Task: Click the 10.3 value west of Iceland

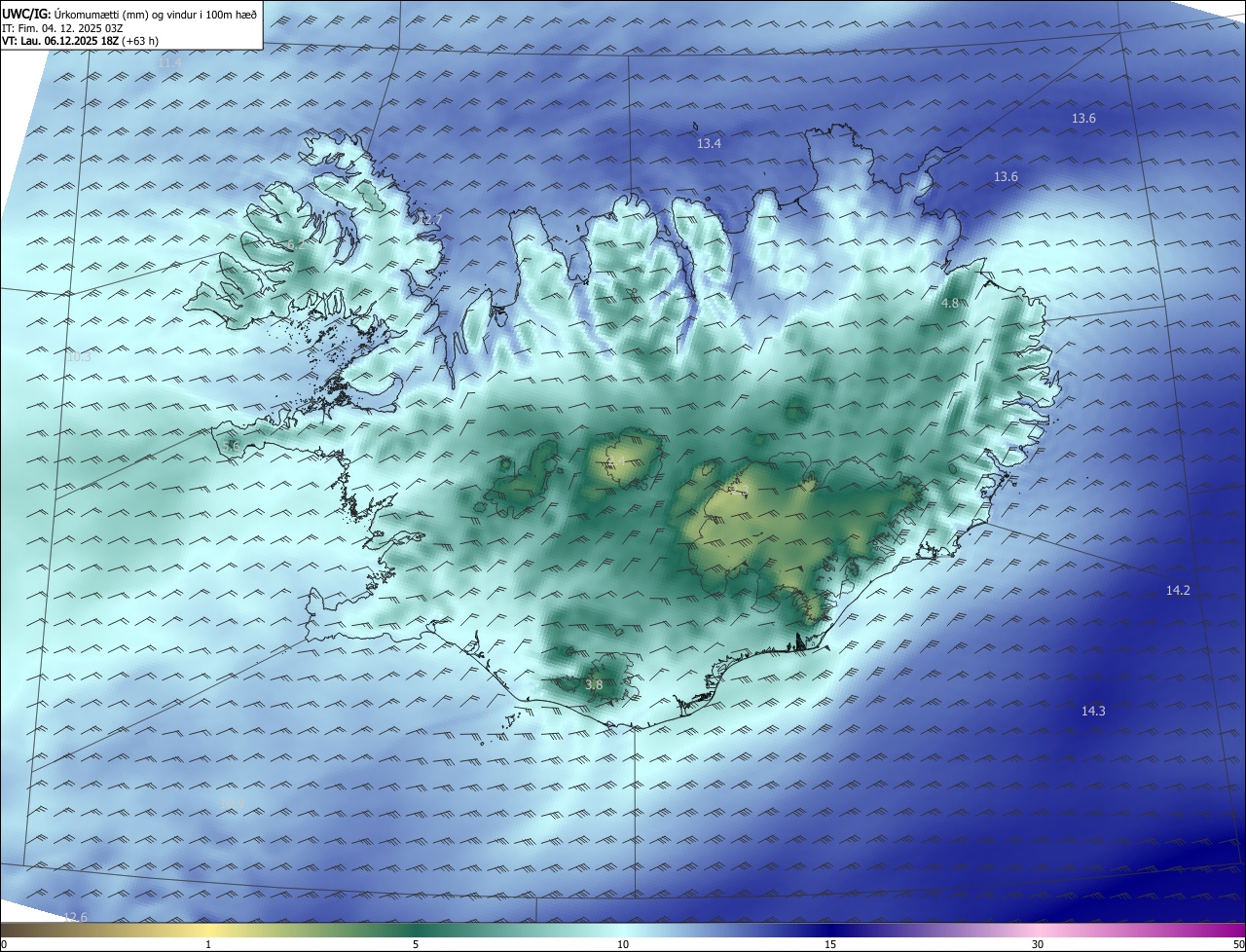Action: point(79,356)
